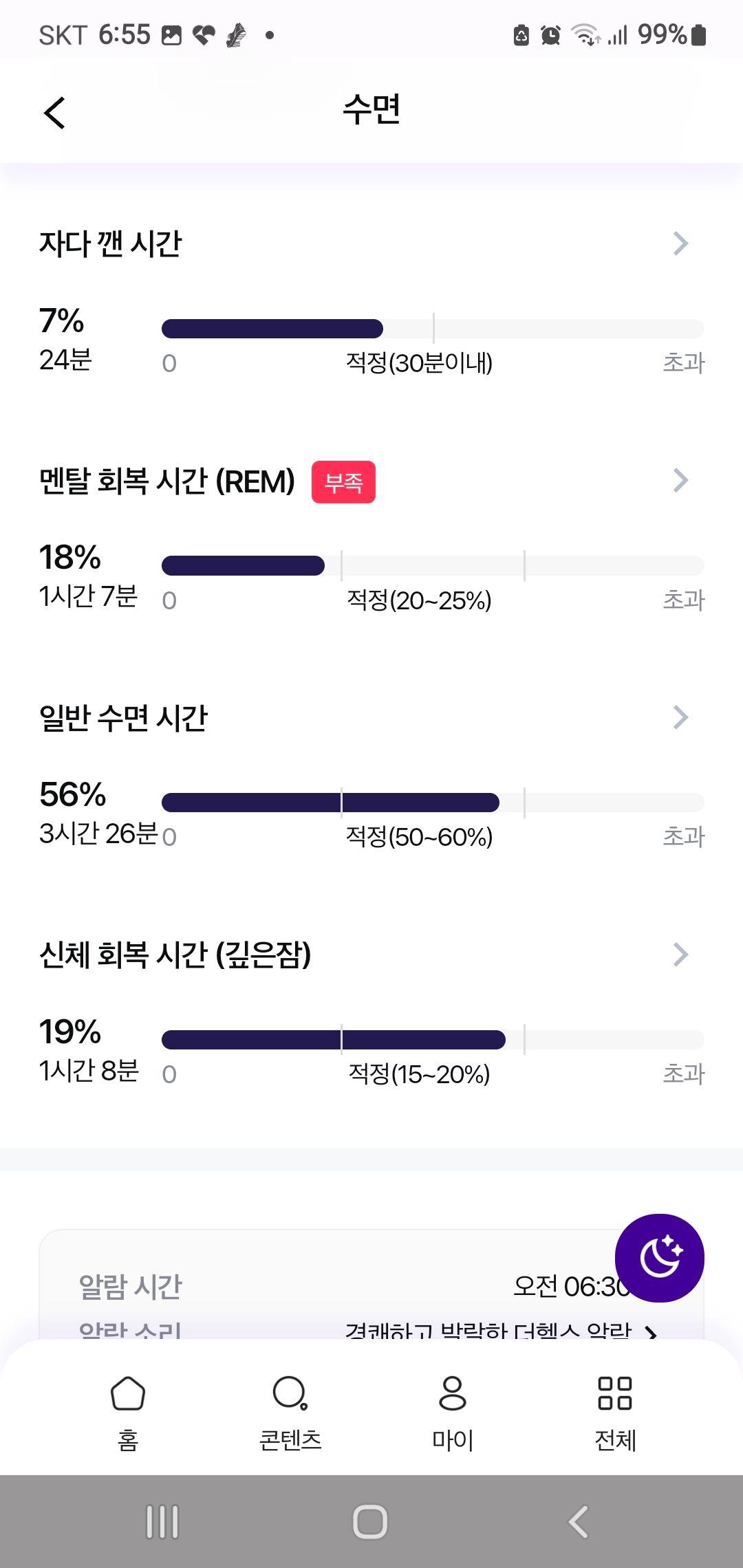Tap the red 부족 badge
Image resolution: width=743 pixels, height=1568 pixels.
coord(343,482)
